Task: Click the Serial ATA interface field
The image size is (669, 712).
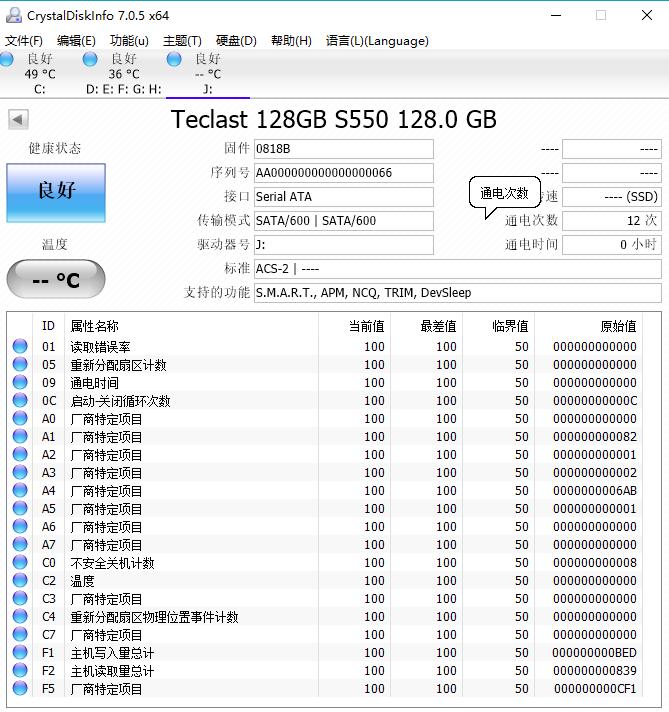Action: (344, 197)
